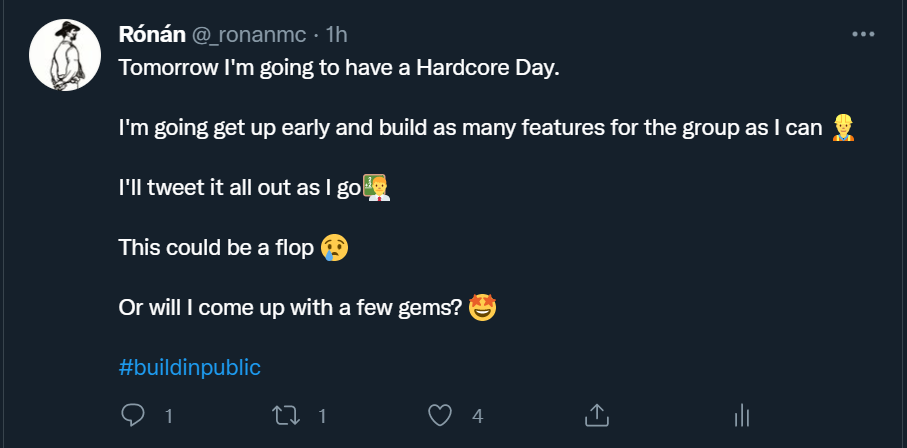Click the crying face emoji

[335, 247]
